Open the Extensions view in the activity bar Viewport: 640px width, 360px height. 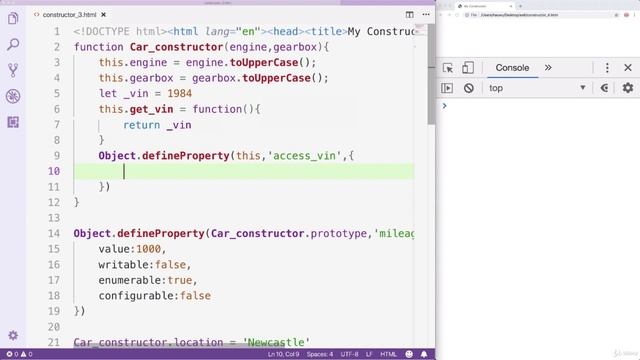click(x=13, y=122)
